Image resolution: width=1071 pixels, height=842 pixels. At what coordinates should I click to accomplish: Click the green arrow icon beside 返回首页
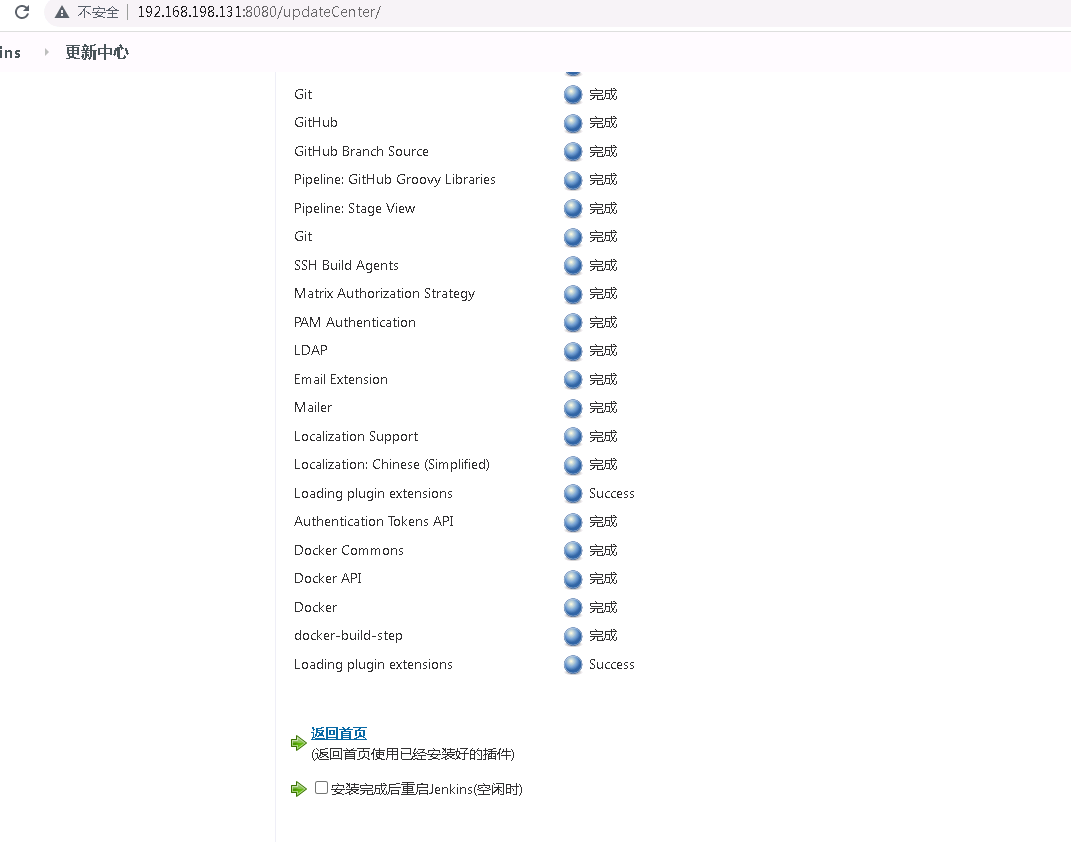coord(298,743)
